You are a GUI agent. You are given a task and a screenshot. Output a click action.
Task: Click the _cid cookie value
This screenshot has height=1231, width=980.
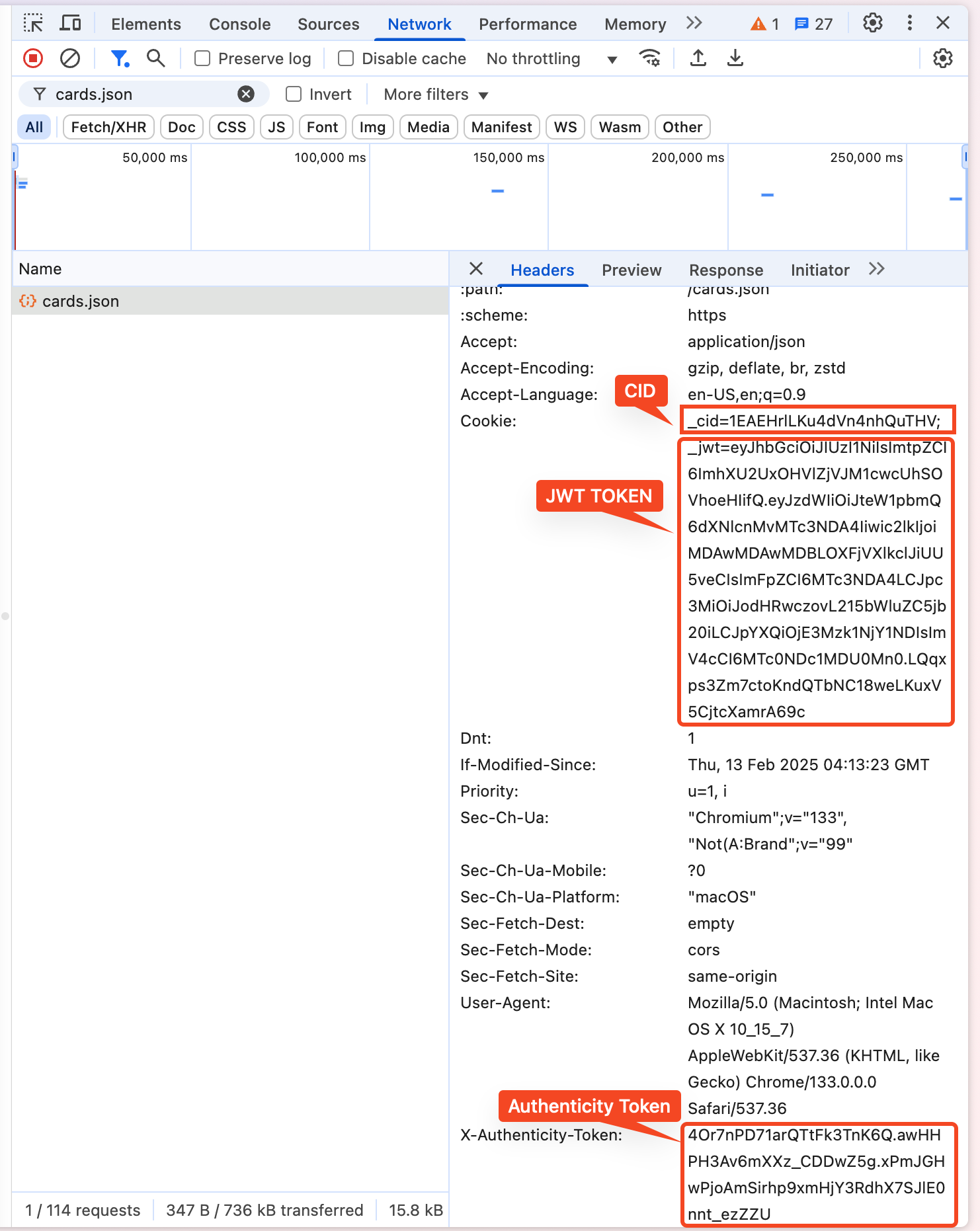point(814,421)
